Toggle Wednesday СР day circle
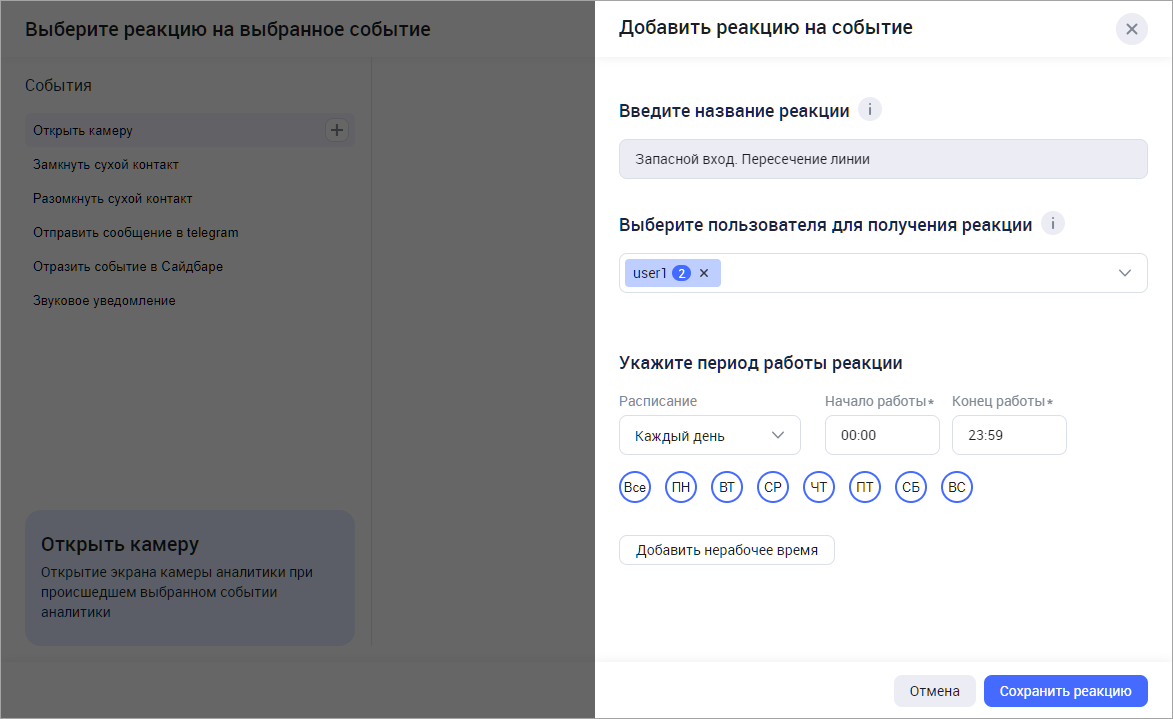The width and height of the screenshot is (1173, 719). click(x=773, y=488)
